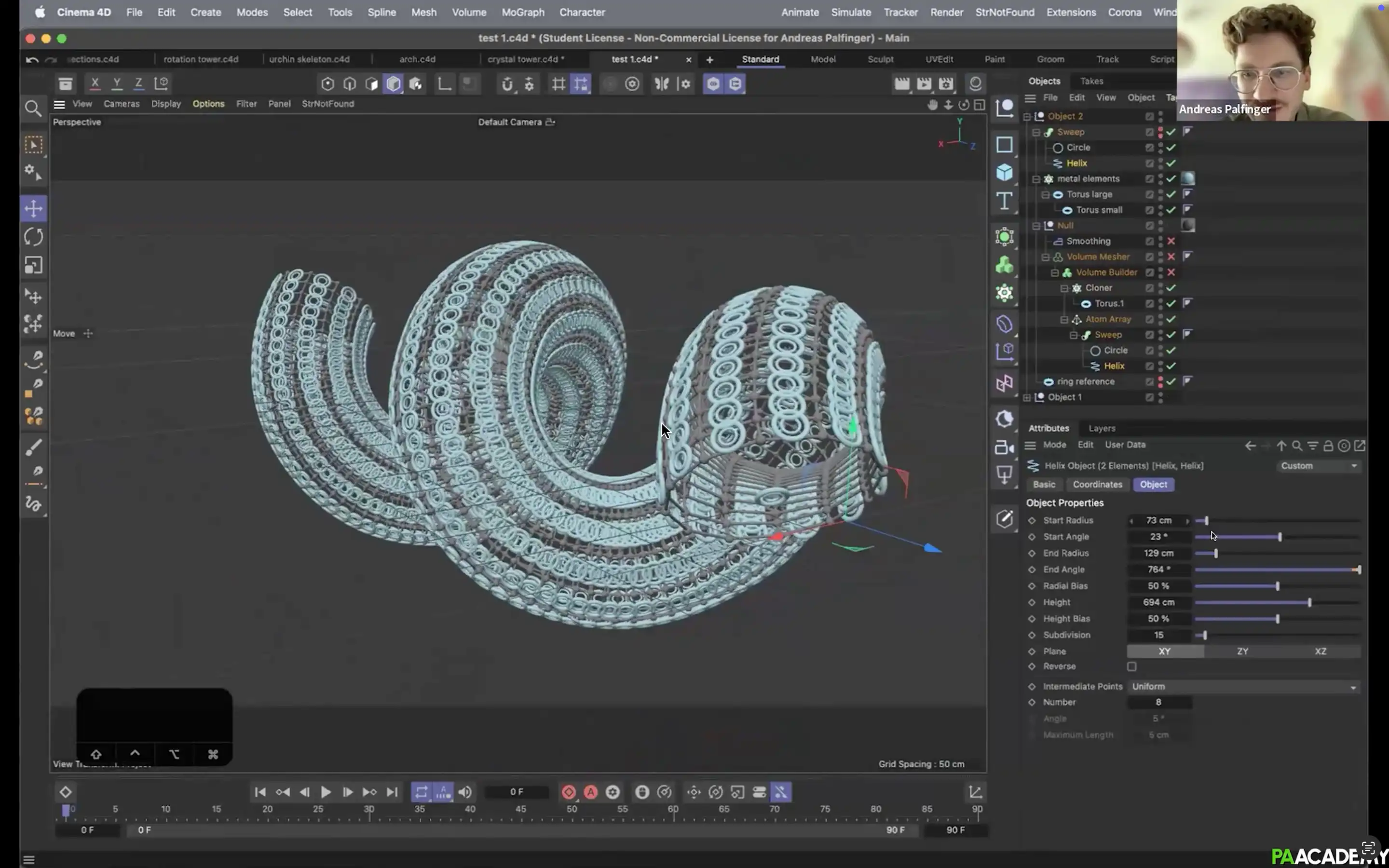Image resolution: width=1389 pixels, height=868 pixels.
Task: Enable the Smoothing object red X
Action: [1171, 241]
